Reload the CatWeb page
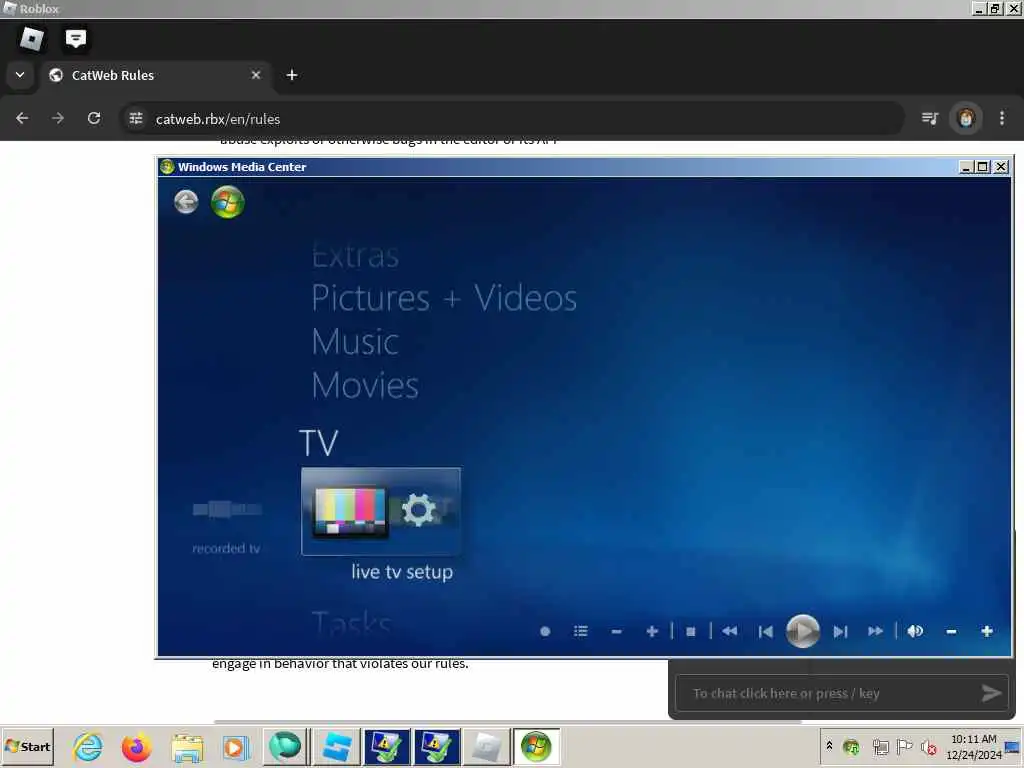This screenshot has width=1024, height=768. [x=94, y=118]
